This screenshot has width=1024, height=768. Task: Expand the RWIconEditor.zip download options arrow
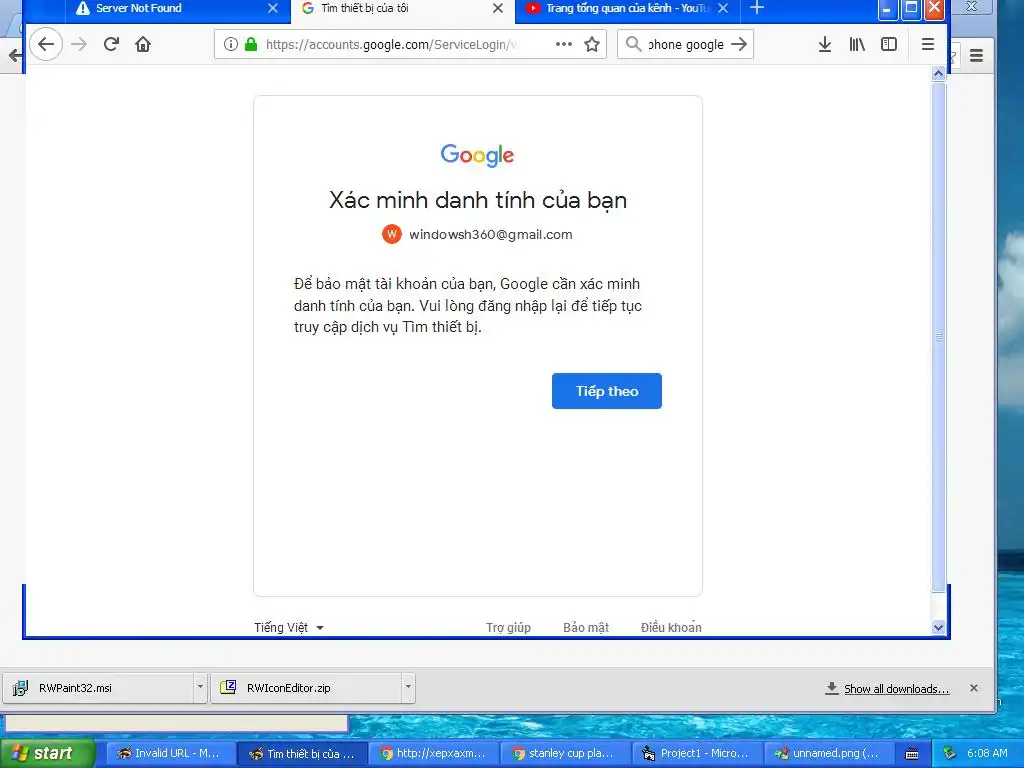click(x=408, y=687)
